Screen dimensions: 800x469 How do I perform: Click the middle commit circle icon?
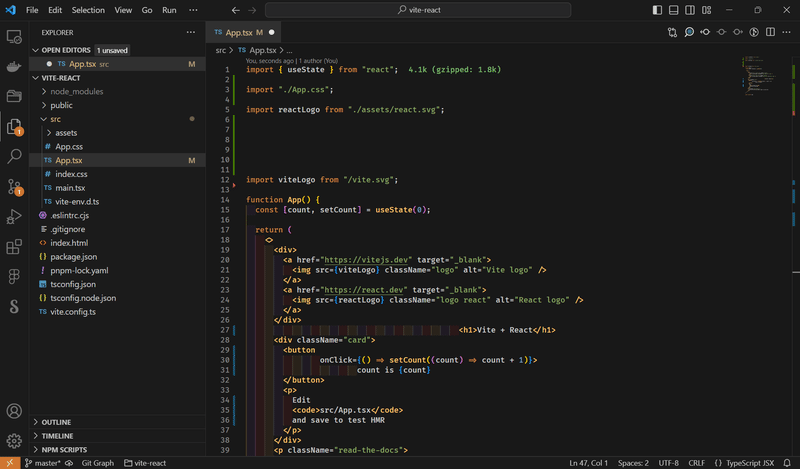721,32
